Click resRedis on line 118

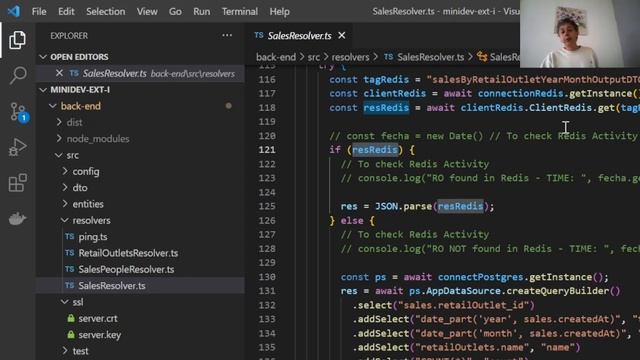pyautogui.click(x=386, y=108)
